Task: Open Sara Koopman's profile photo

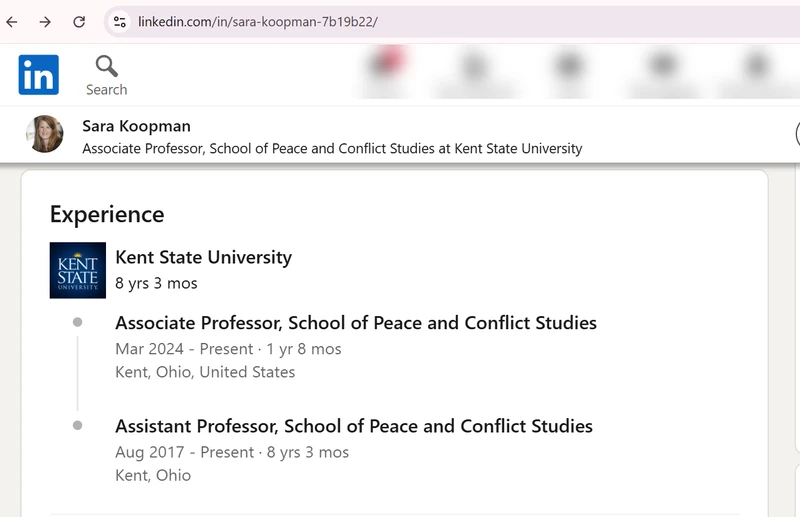Action: tap(45, 134)
